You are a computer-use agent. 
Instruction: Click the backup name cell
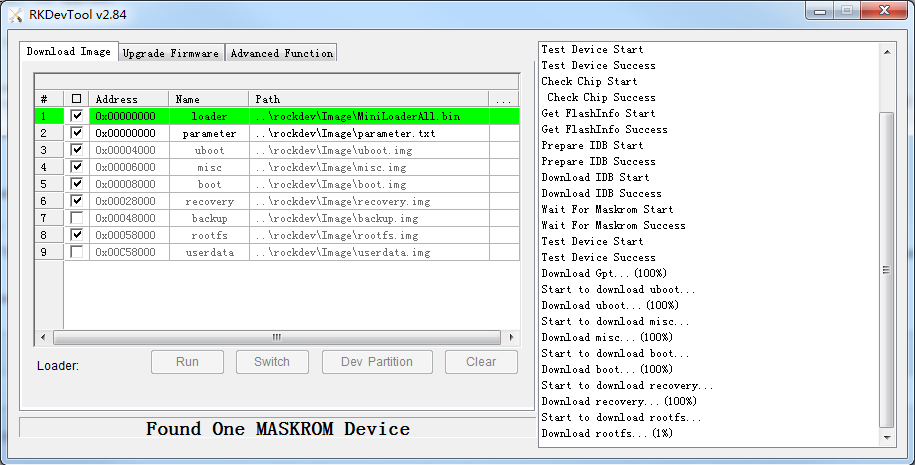[x=209, y=218]
